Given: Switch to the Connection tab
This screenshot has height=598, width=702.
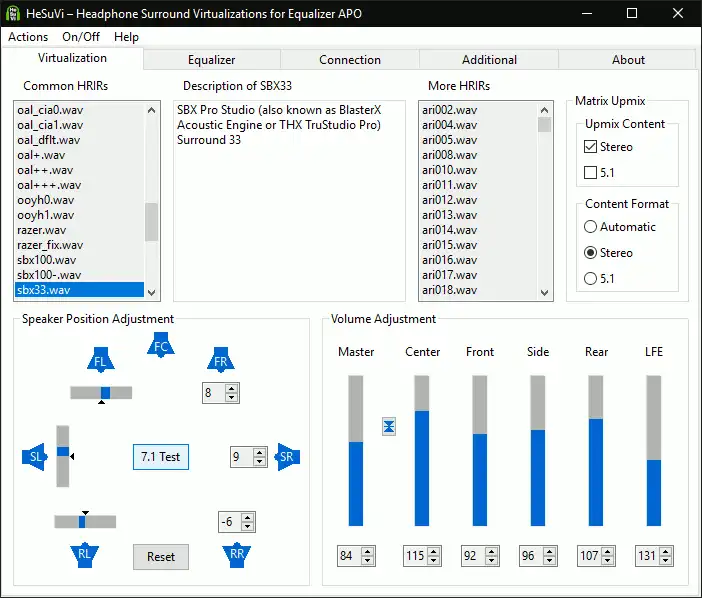Looking at the screenshot, I should 350,60.
